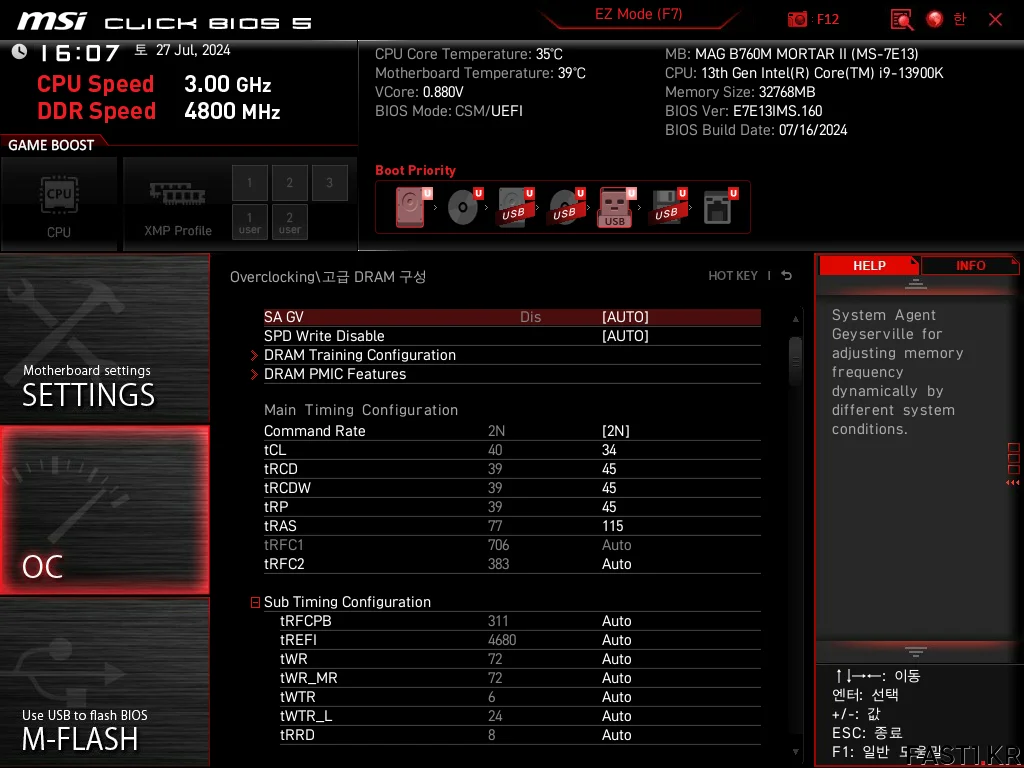The width and height of the screenshot is (1024, 768).
Task: Close the BIOS with the X icon
Action: (x=995, y=20)
